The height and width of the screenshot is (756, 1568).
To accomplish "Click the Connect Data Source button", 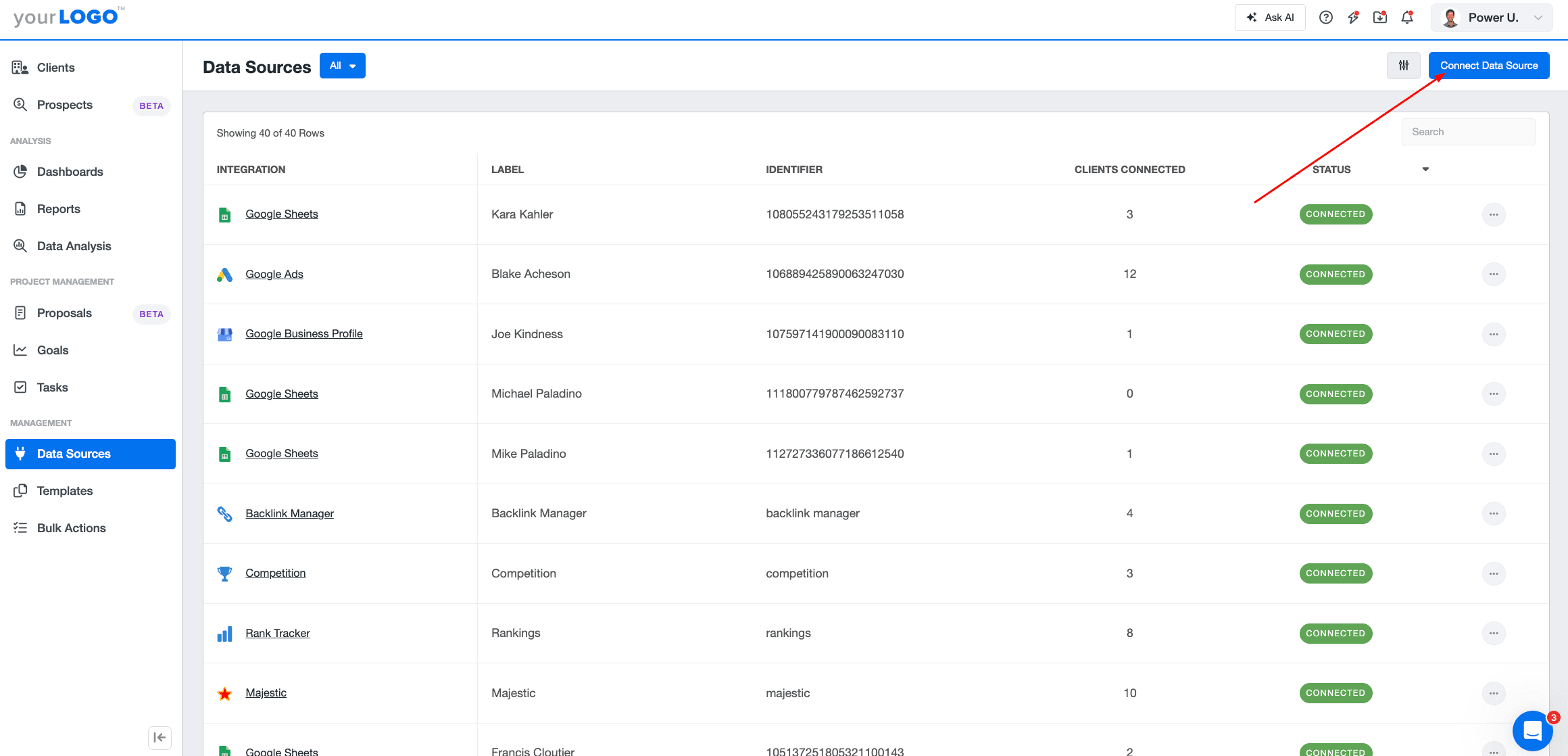I will (x=1488, y=65).
